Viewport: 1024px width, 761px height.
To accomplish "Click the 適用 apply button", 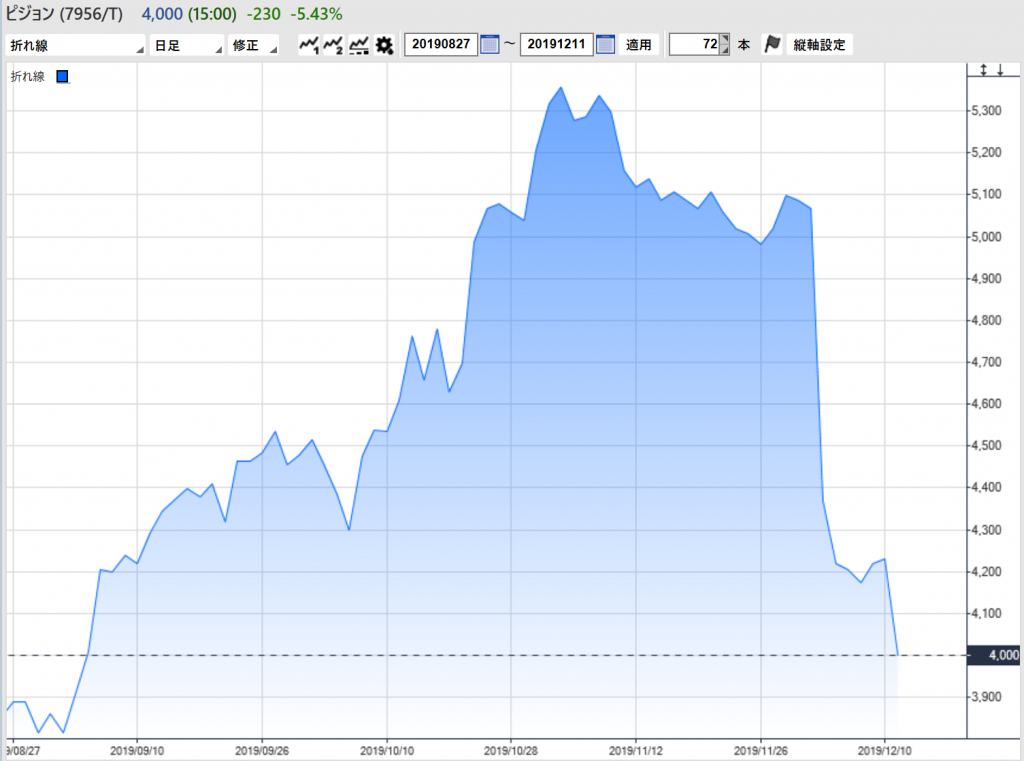I will click(x=639, y=45).
